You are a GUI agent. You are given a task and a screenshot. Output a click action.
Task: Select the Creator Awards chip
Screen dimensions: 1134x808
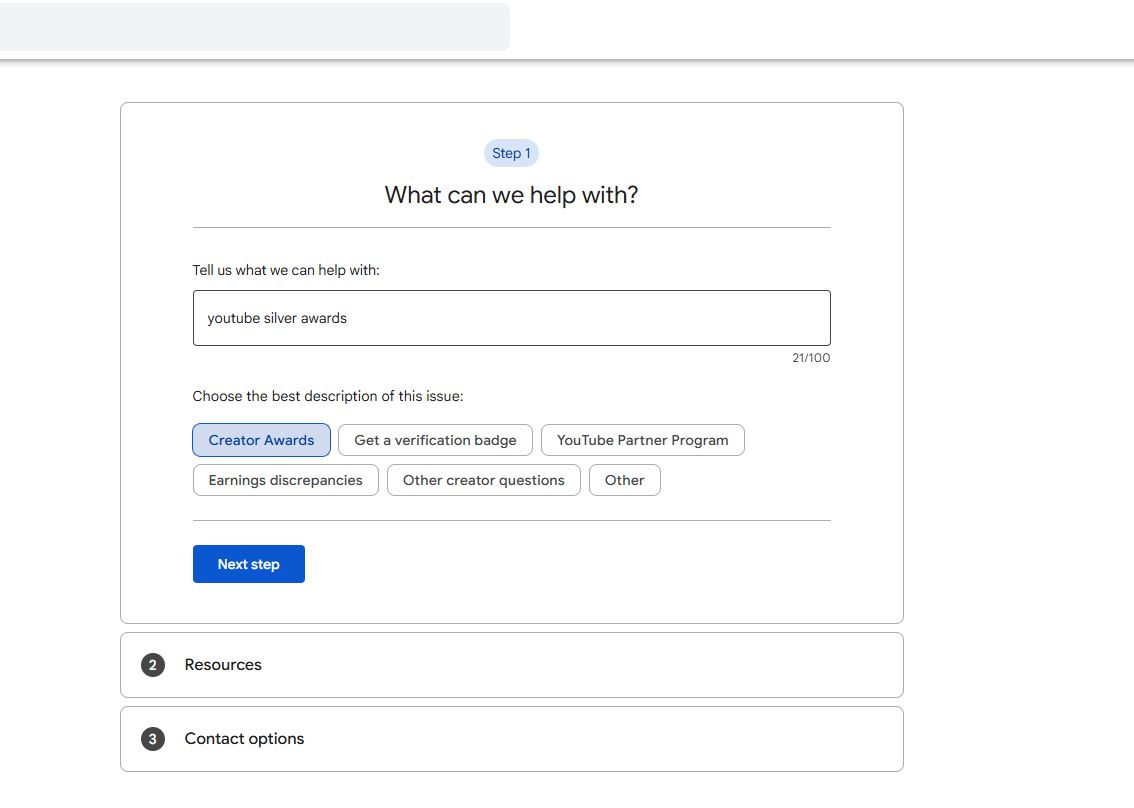click(261, 440)
